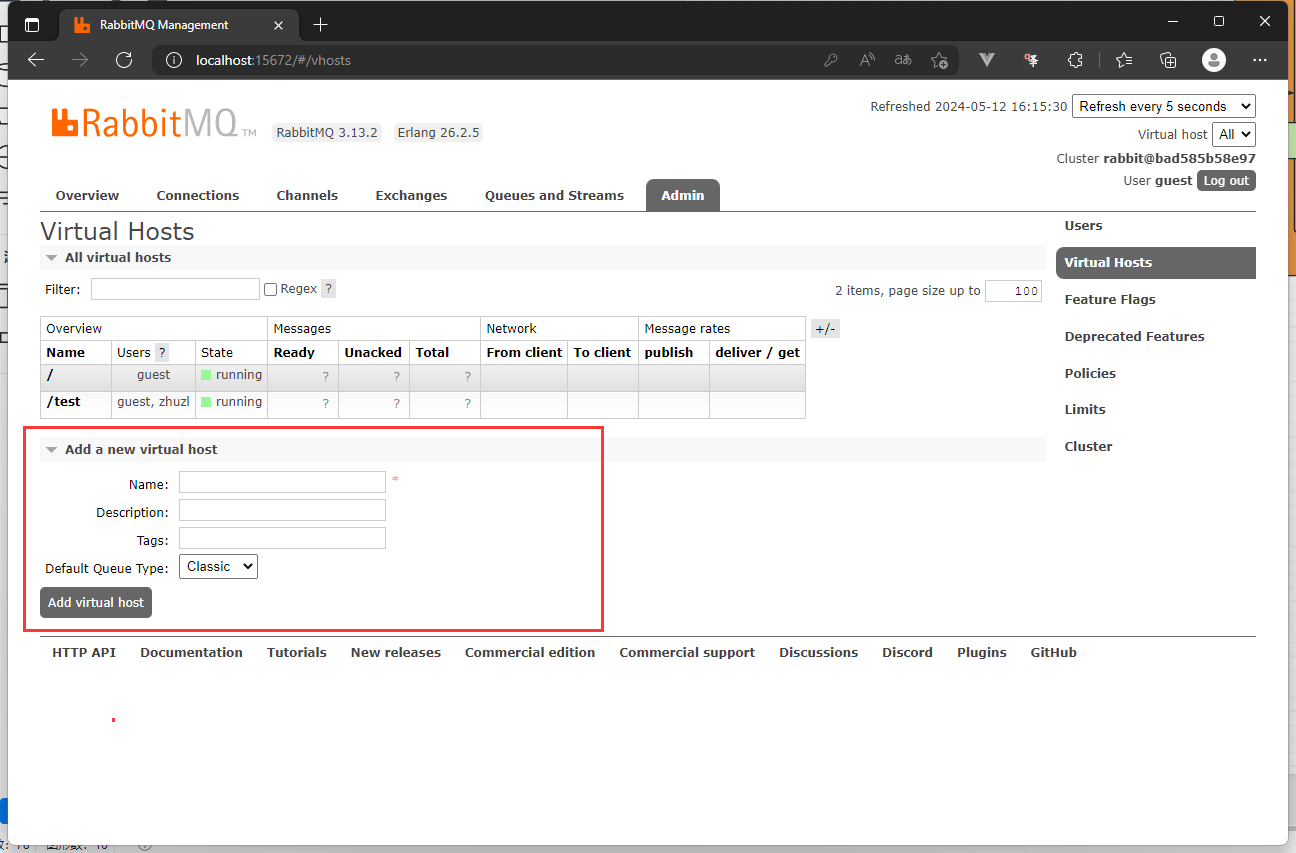Click site information icon in address bar
The height and width of the screenshot is (853, 1296).
coord(174,60)
